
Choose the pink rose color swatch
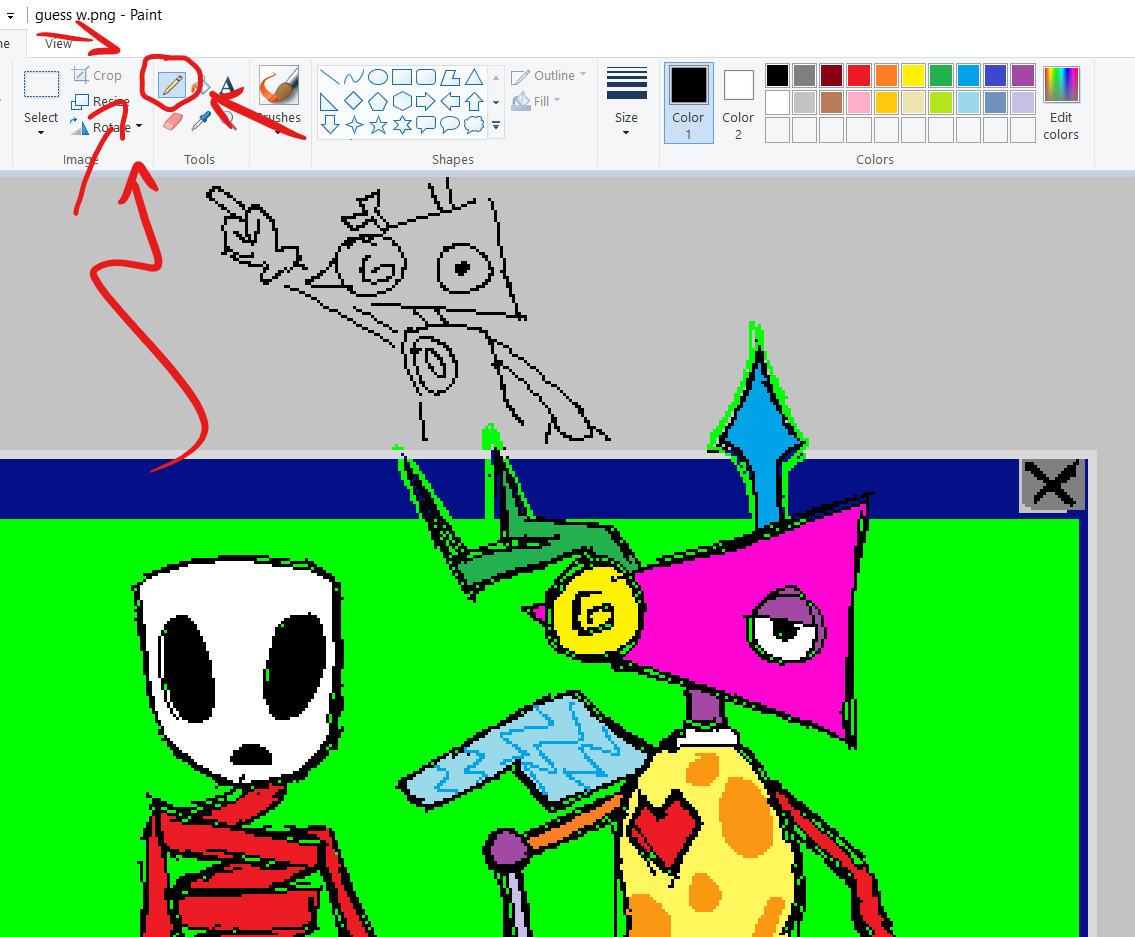pyautogui.click(x=859, y=102)
